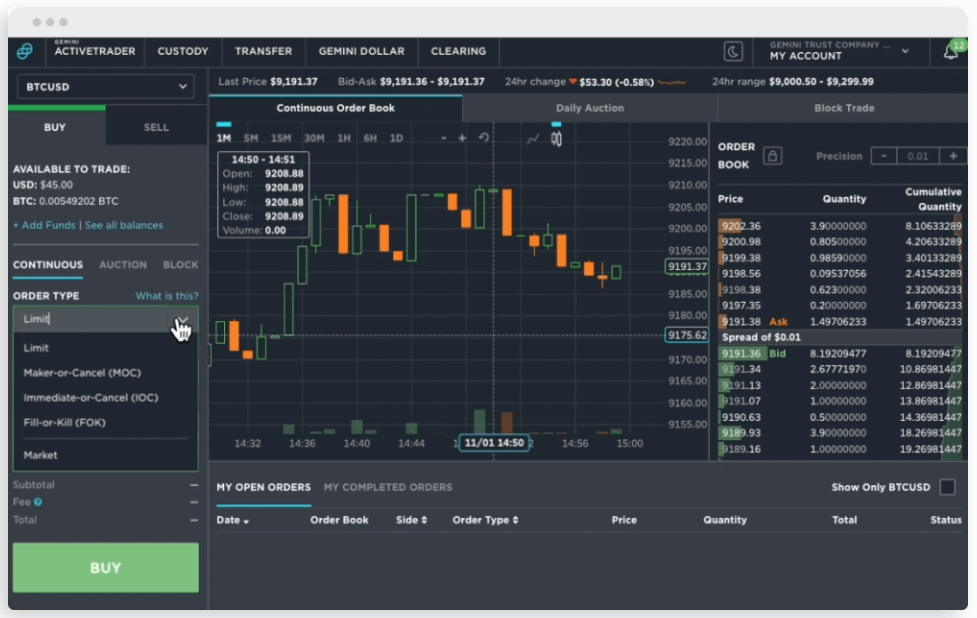Increase order book precision with plus button

pyautogui.click(x=953, y=156)
